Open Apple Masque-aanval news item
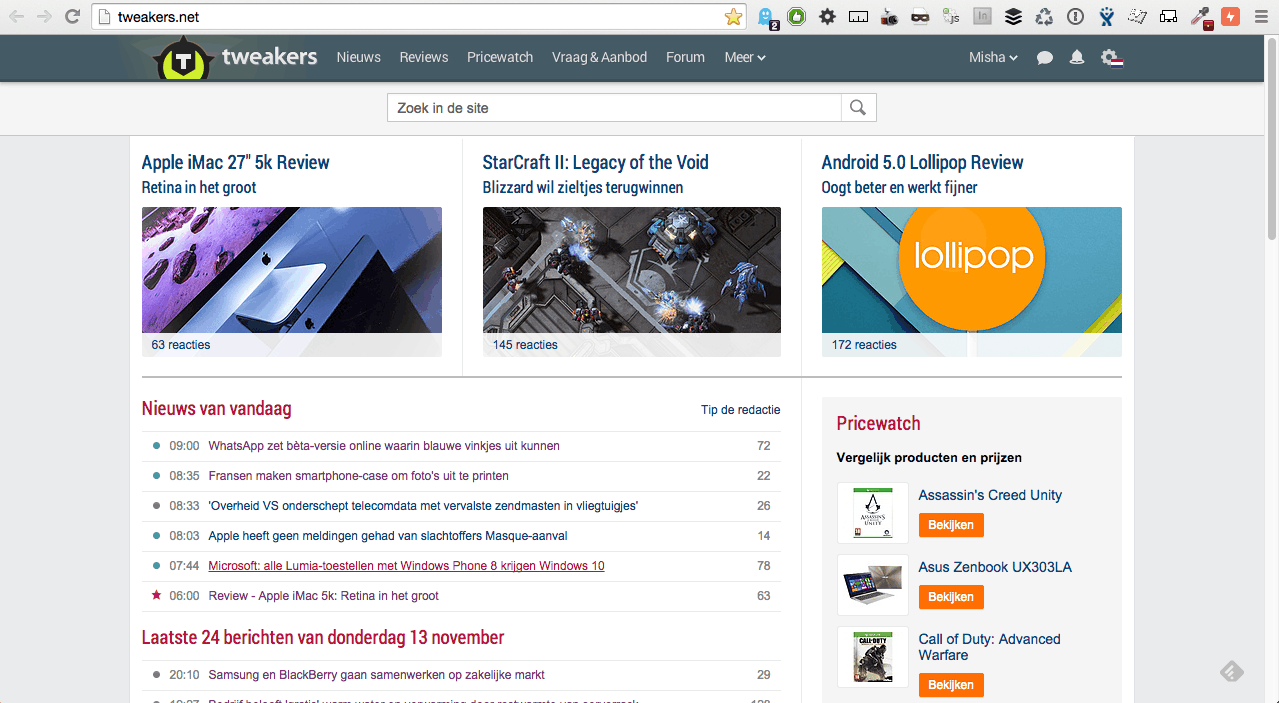Image resolution: width=1279 pixels, height=703 pixels. [389, 536]
